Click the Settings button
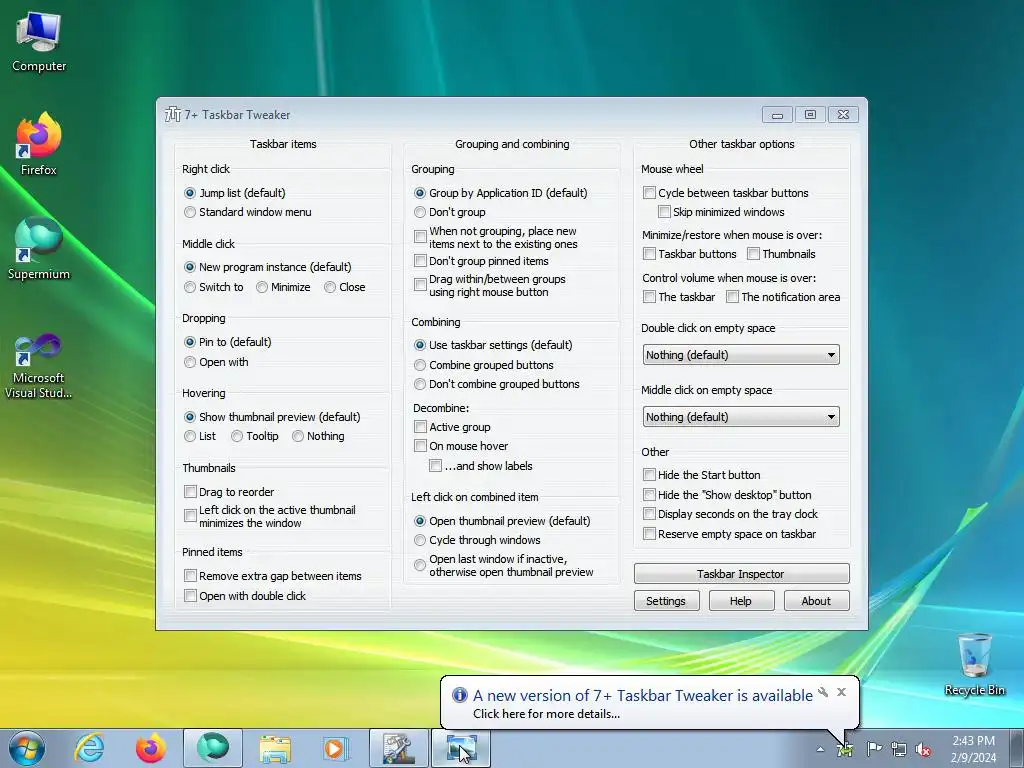 point(666,601)
